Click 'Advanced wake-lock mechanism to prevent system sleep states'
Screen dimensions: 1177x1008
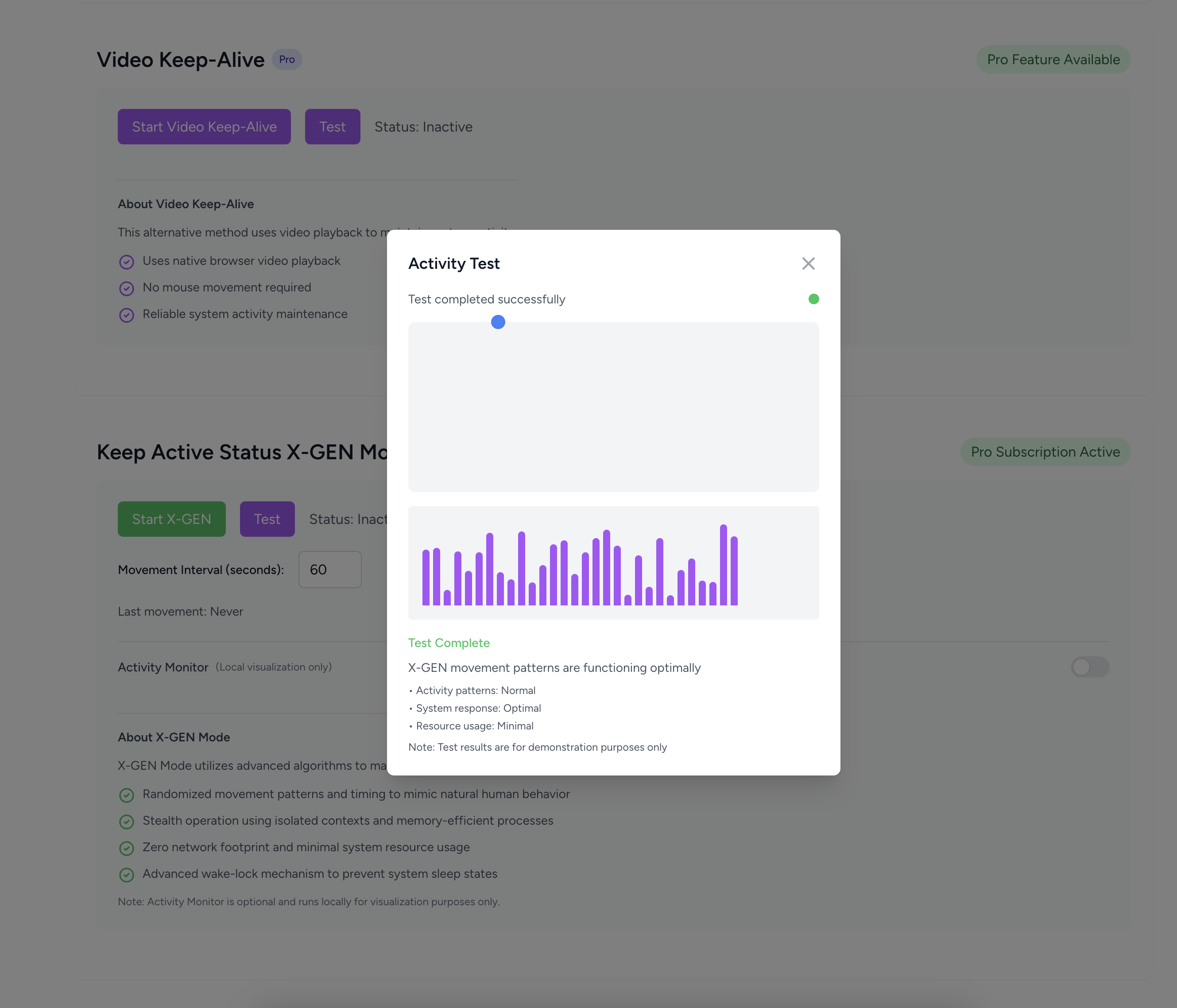coord(320,874)
